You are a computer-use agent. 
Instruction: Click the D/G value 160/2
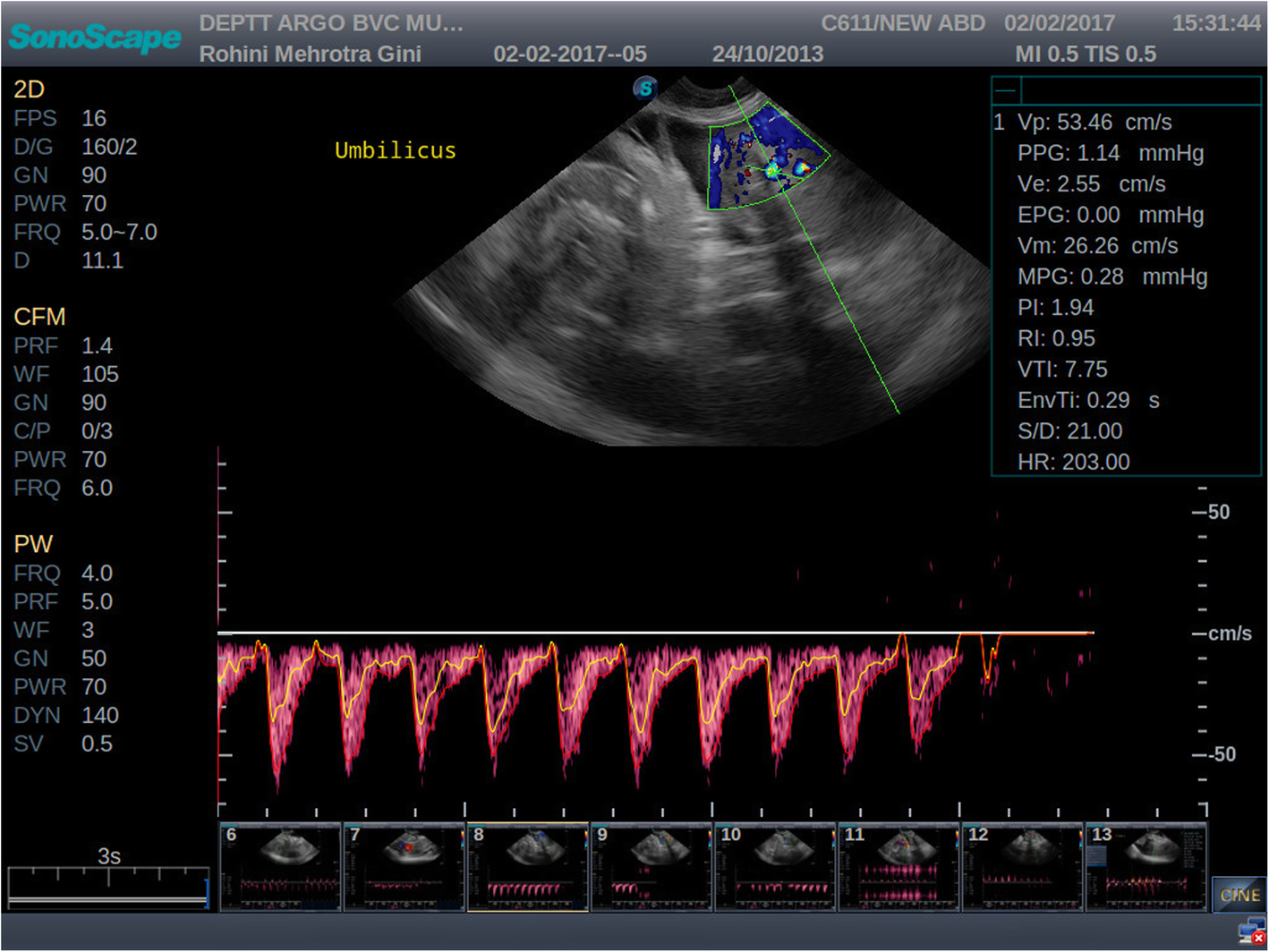109,147
